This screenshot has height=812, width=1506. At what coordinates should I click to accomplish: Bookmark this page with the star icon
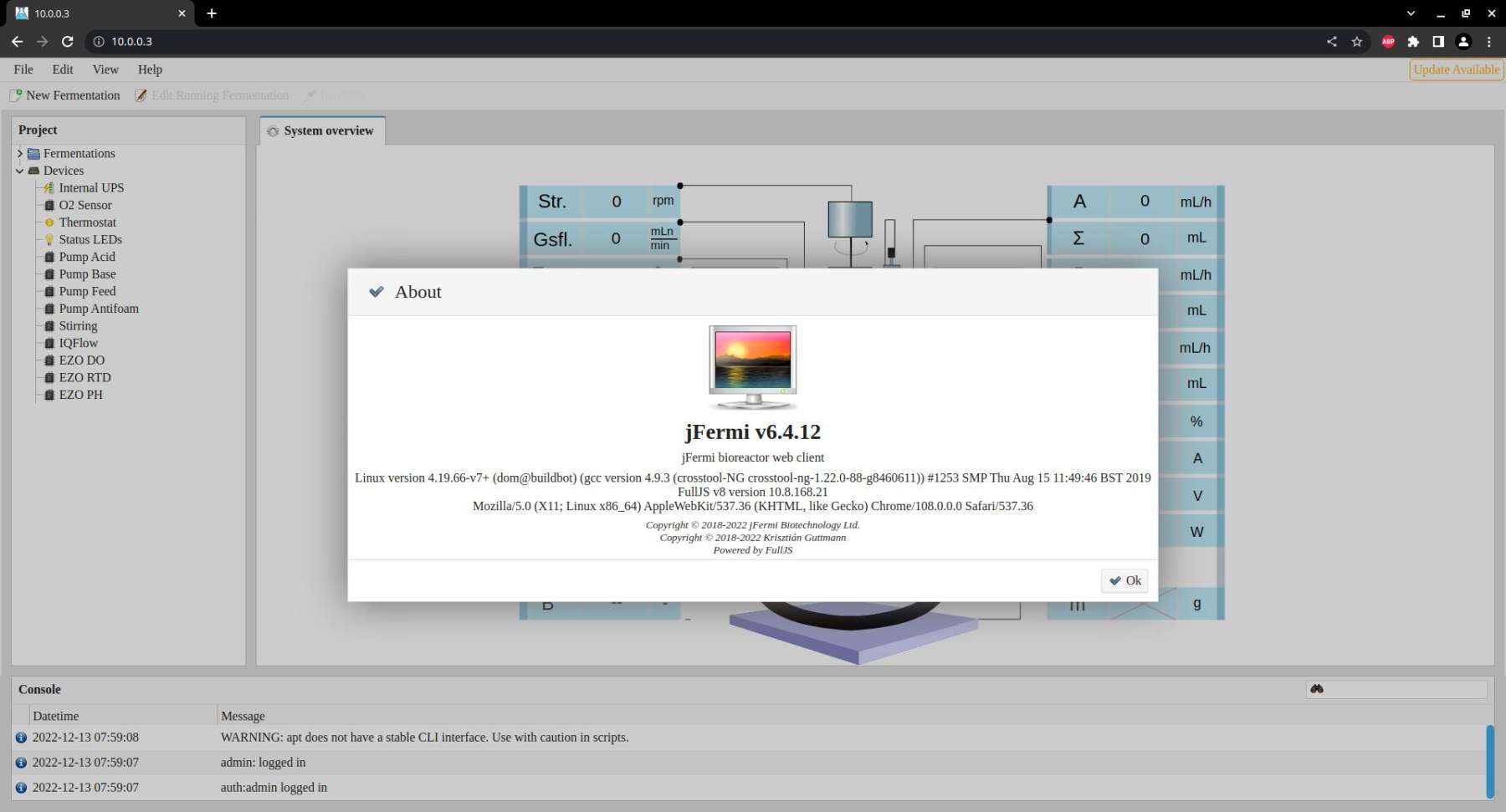tap(1357, 42)
